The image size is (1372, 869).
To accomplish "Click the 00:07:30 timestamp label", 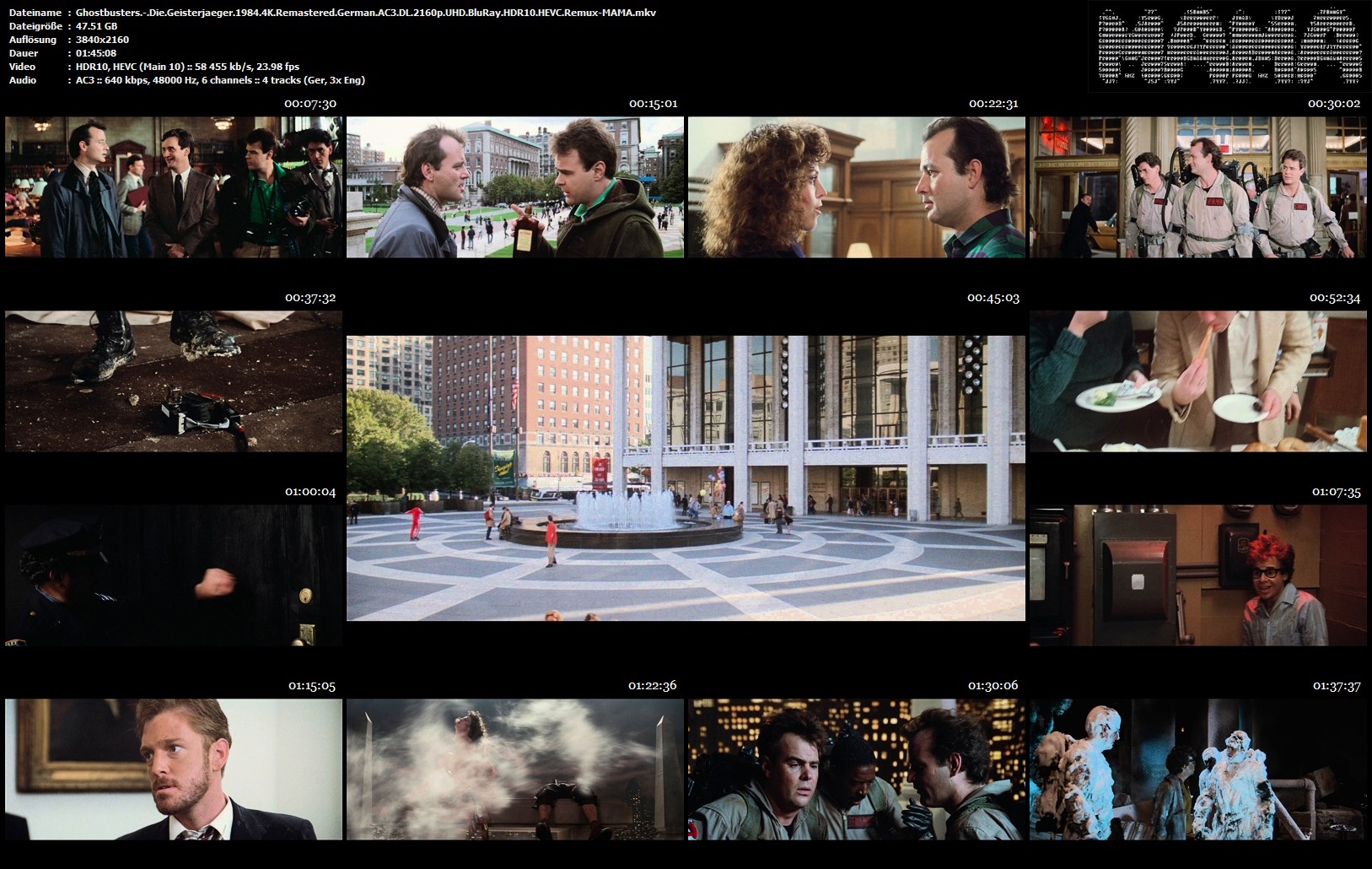I will [x=310, y=104].
